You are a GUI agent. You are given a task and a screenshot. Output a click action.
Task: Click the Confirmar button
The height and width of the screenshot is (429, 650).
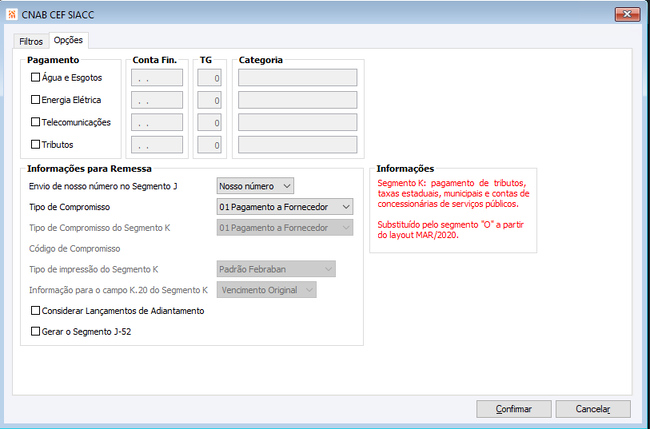pyautogui.click(x=514, y=409)
